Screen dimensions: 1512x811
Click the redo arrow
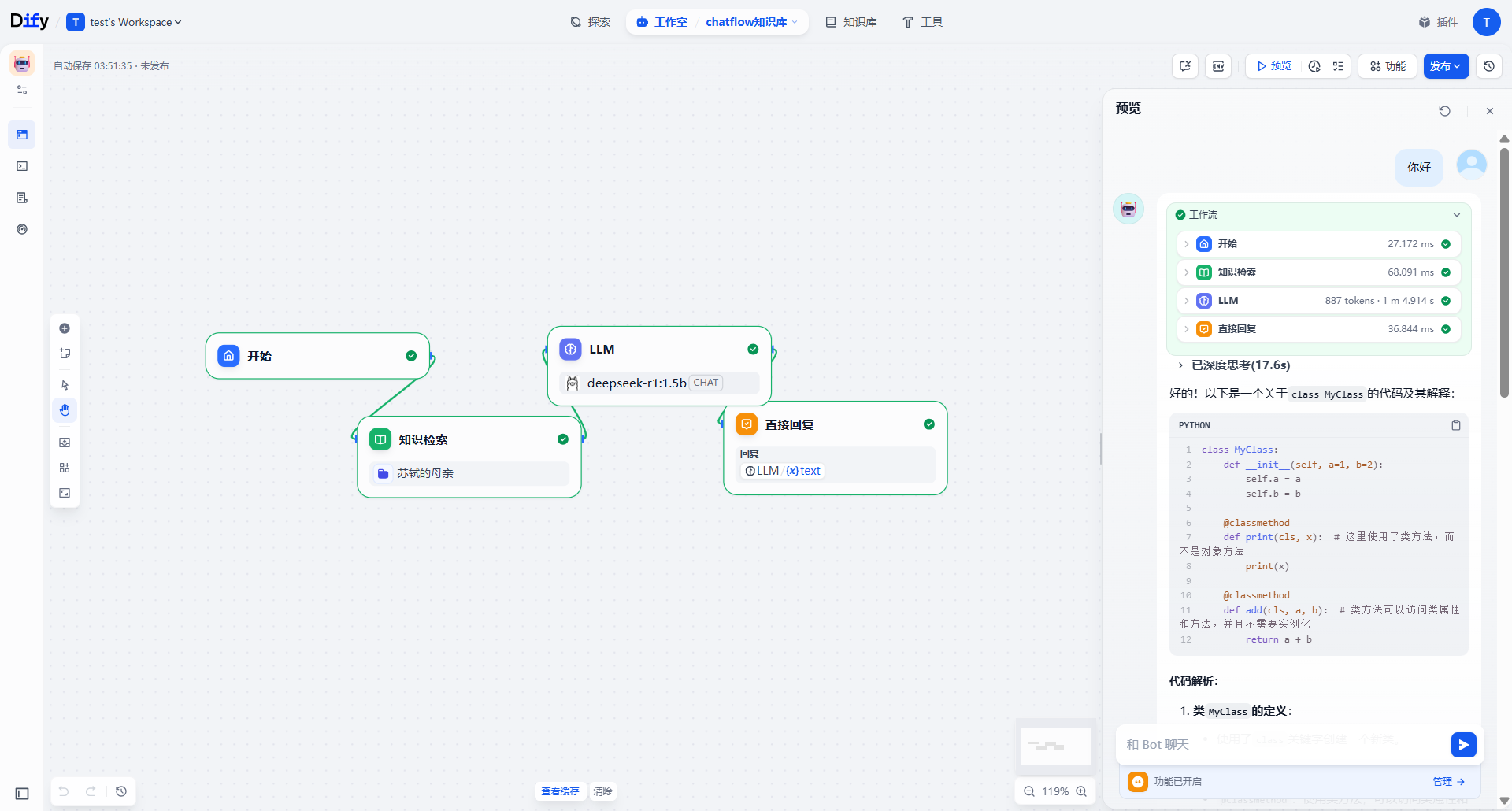[x=91, y=791]
